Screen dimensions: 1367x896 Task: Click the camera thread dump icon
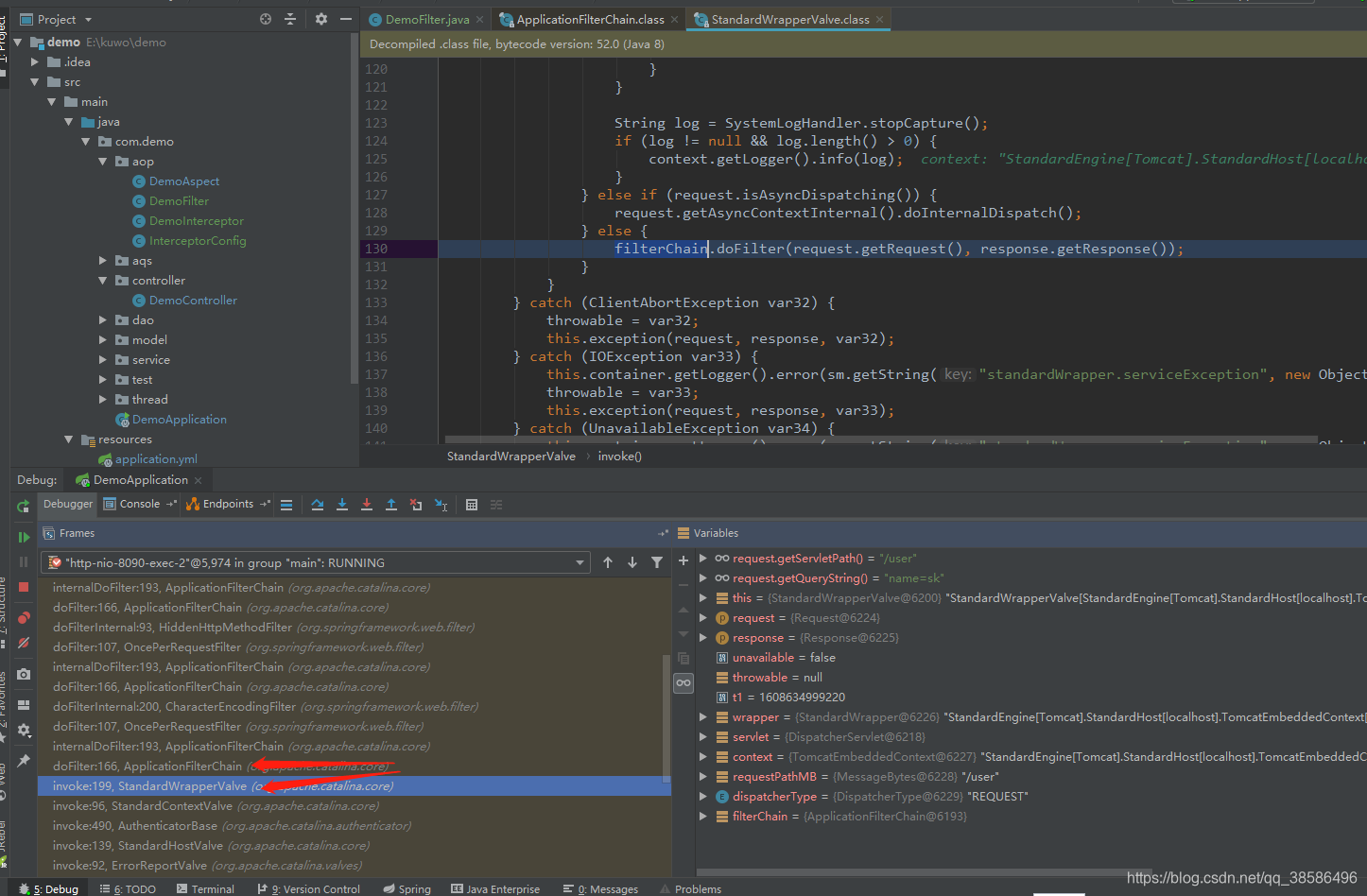pos(24,674)
